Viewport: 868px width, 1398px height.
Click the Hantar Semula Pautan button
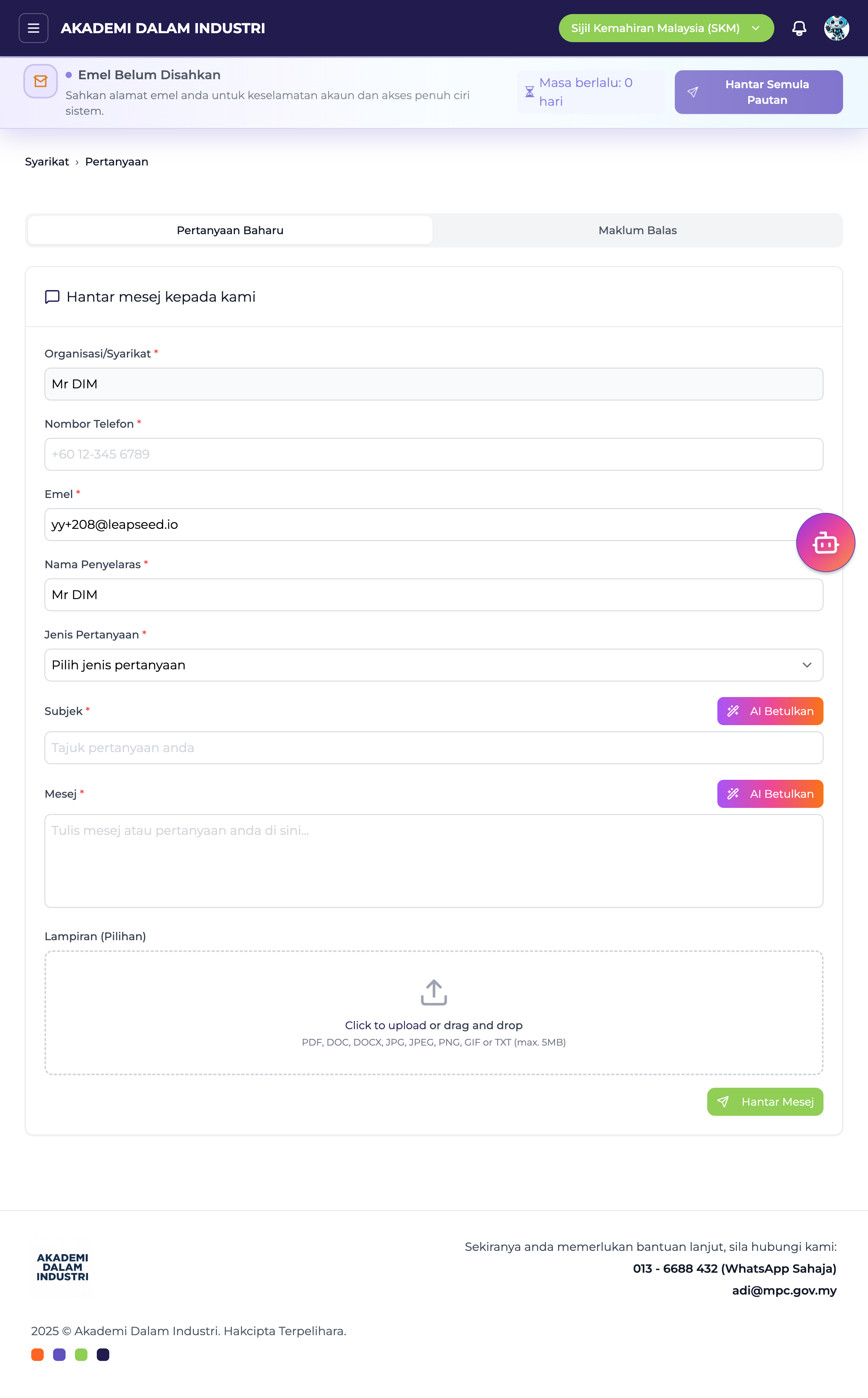point(758,92)
